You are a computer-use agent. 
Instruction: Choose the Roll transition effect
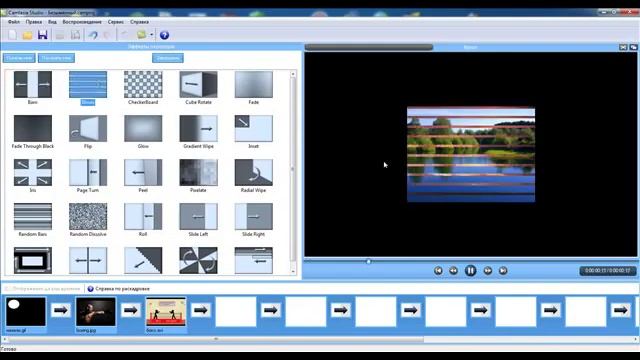[x=143, y=217]
